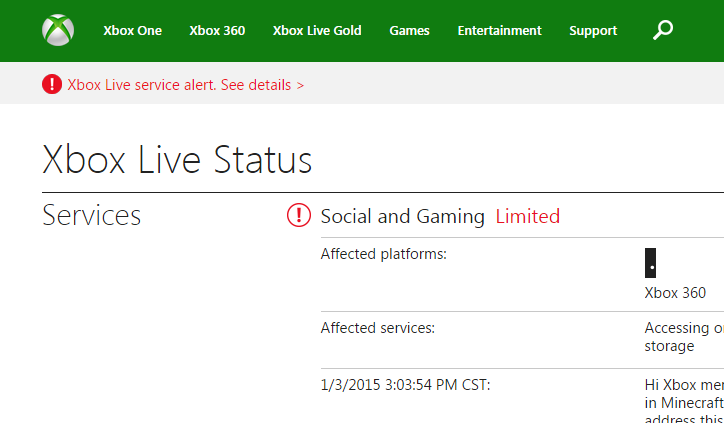The image size is (724, 423).
Task: Click the Xbox logo in the header
Action: click(58, 30)
